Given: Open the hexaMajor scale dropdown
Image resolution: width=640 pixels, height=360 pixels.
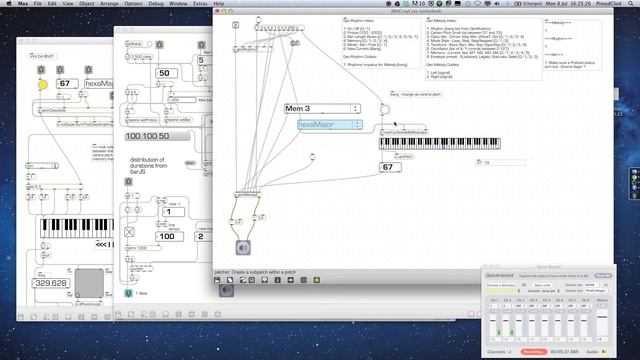Looking at the screenshot, I should 330,124.
